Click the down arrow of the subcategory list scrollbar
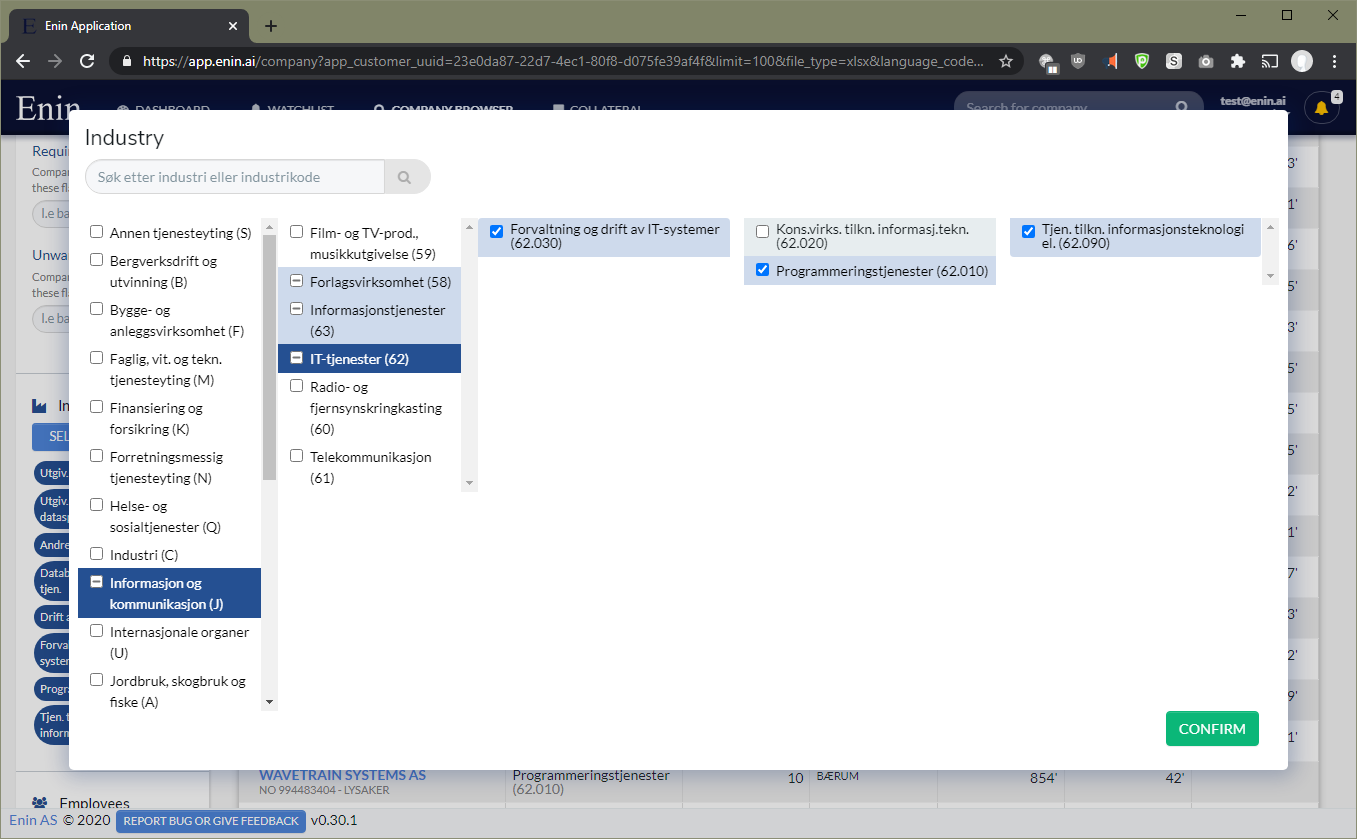 click(470, 484)
